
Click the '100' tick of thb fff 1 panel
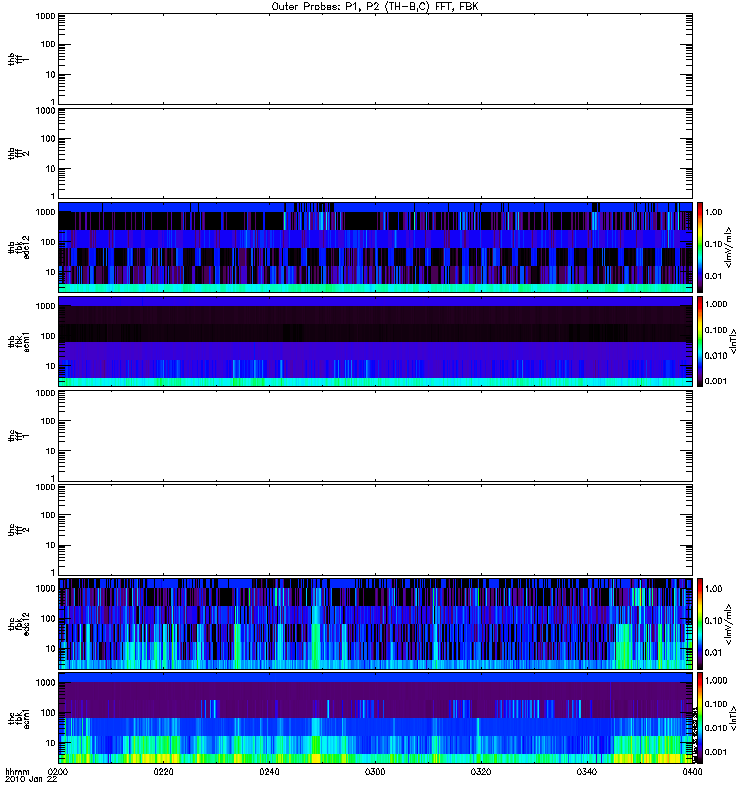tap(48, 44)
